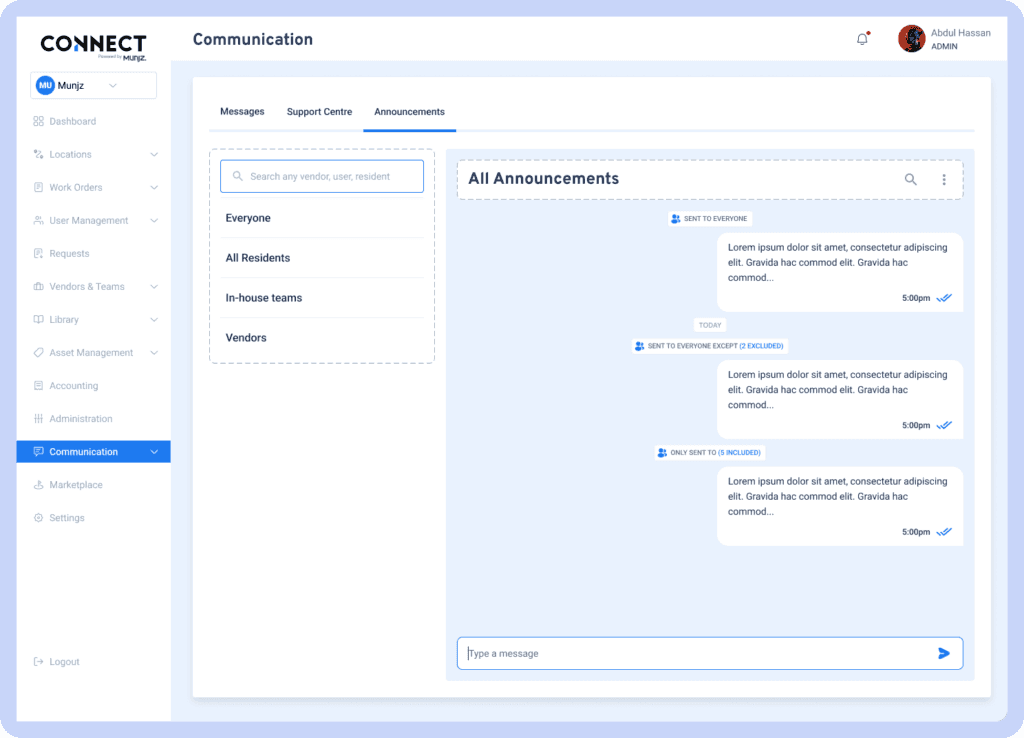
Task: Click the Marketplace icon in sidebar
Action: pyautogui.click(x=38, y=485)
